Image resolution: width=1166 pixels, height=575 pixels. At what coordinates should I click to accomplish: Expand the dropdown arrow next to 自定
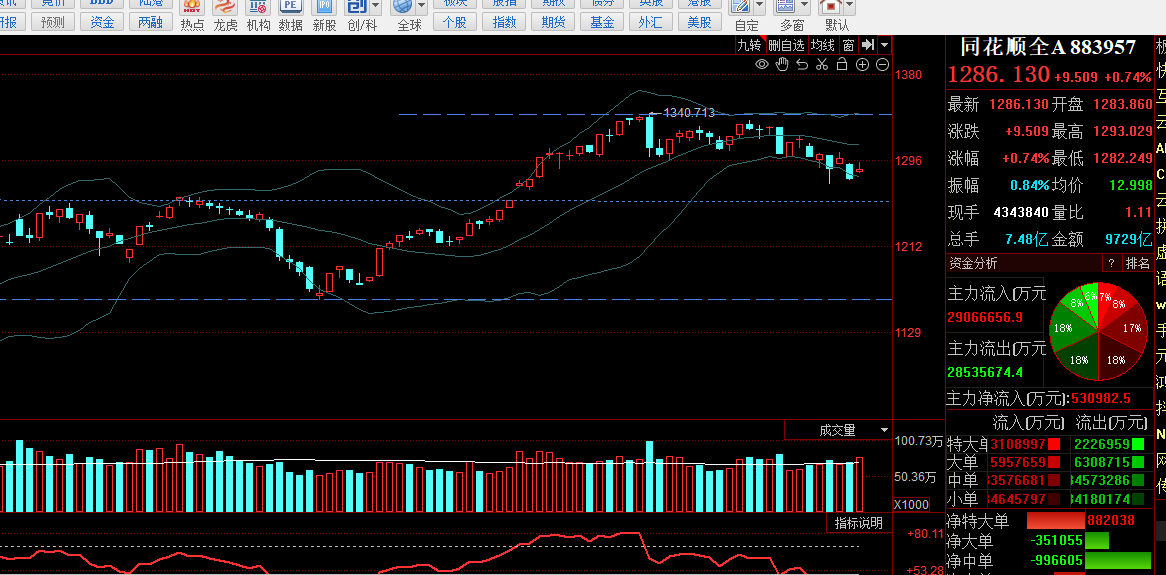click(x=760, y=7)
